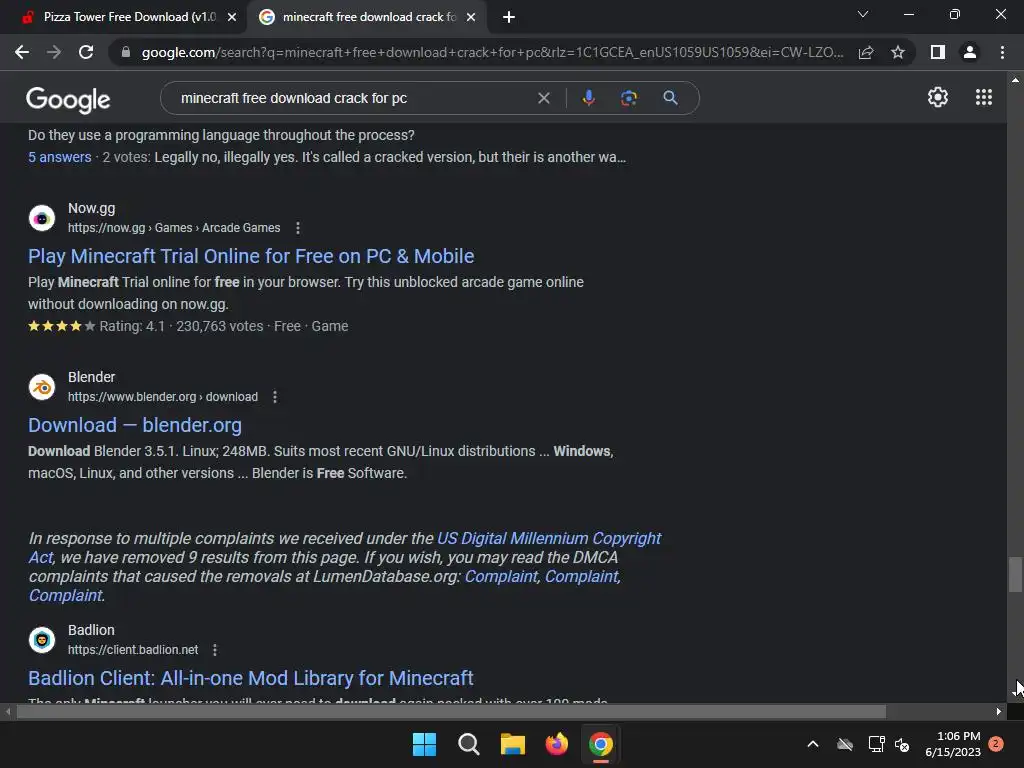Viewport: 1024px width, 768px height.
Task: Focus the Chrome address bar URL
Action: click(492, 52)
